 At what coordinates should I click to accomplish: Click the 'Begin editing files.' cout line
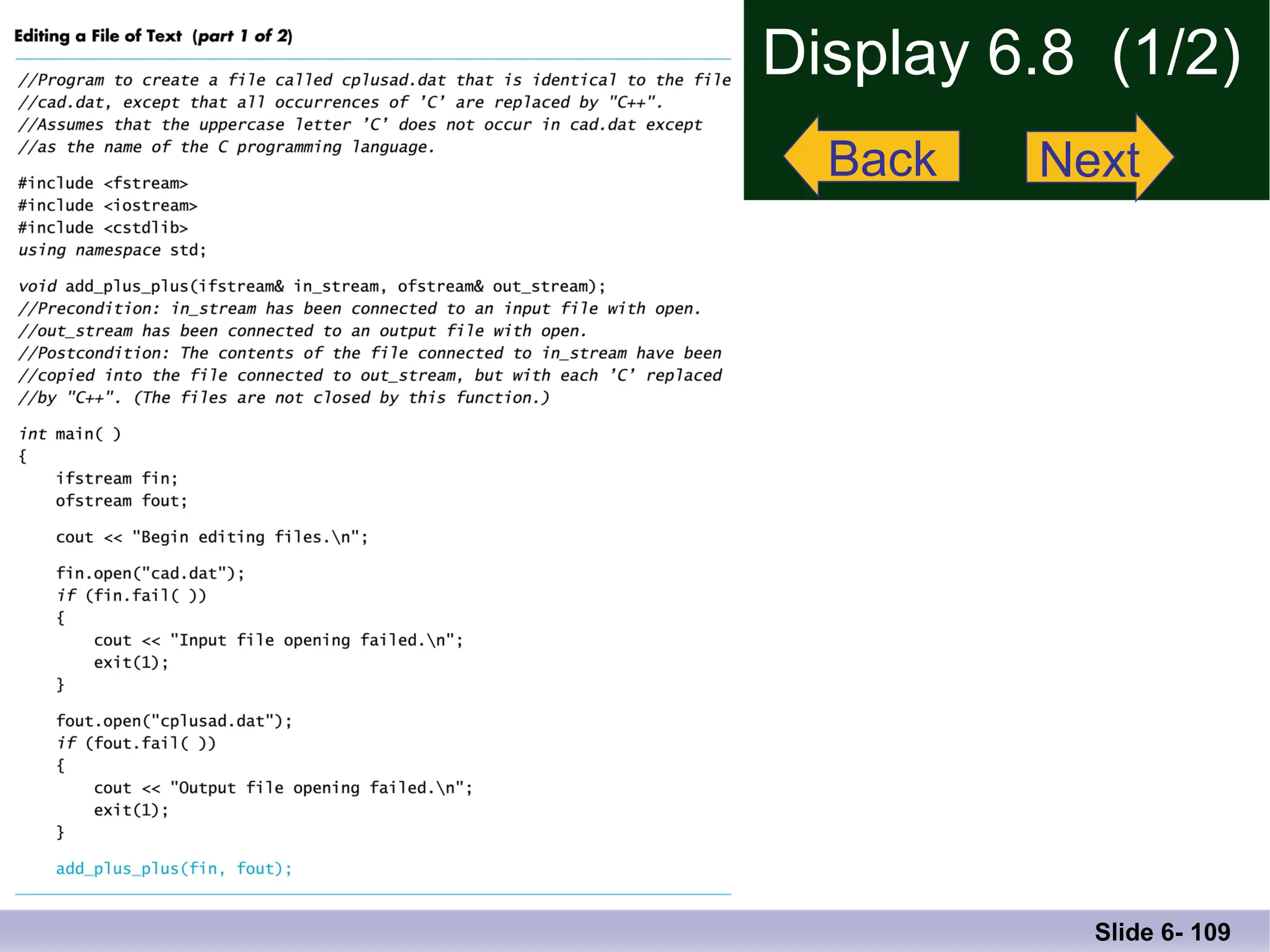coord(212,537)
